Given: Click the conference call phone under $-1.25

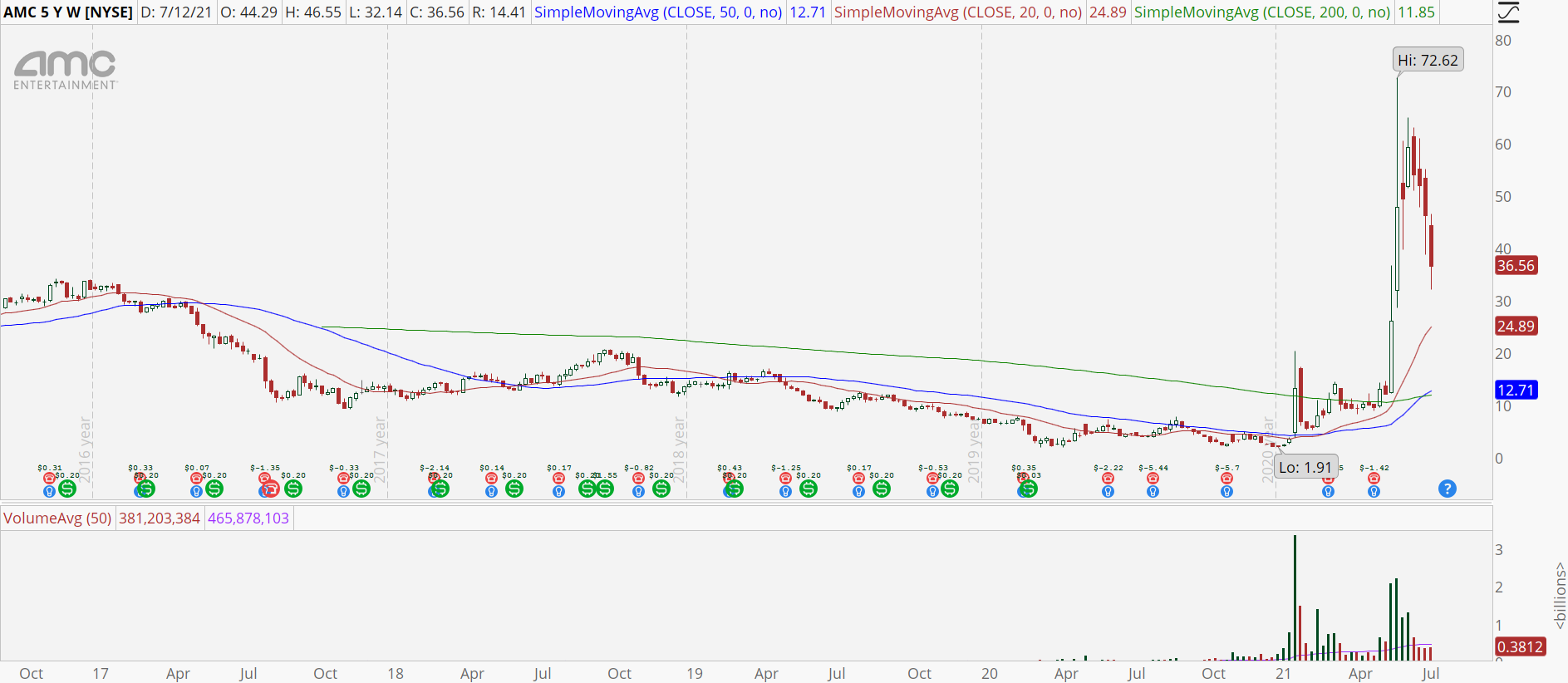Looking at the screenshot, I should pyautogui.click(x=785, y=479).
